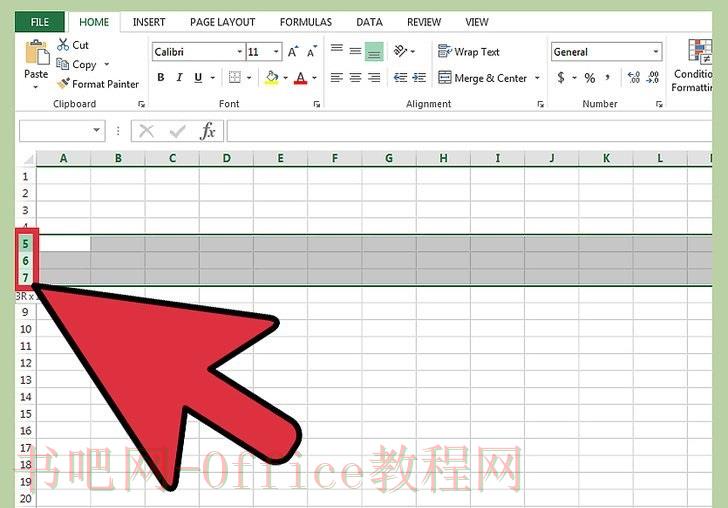Expand the Copy options arrow
728x508 pixels.
[x=106, y=64]
